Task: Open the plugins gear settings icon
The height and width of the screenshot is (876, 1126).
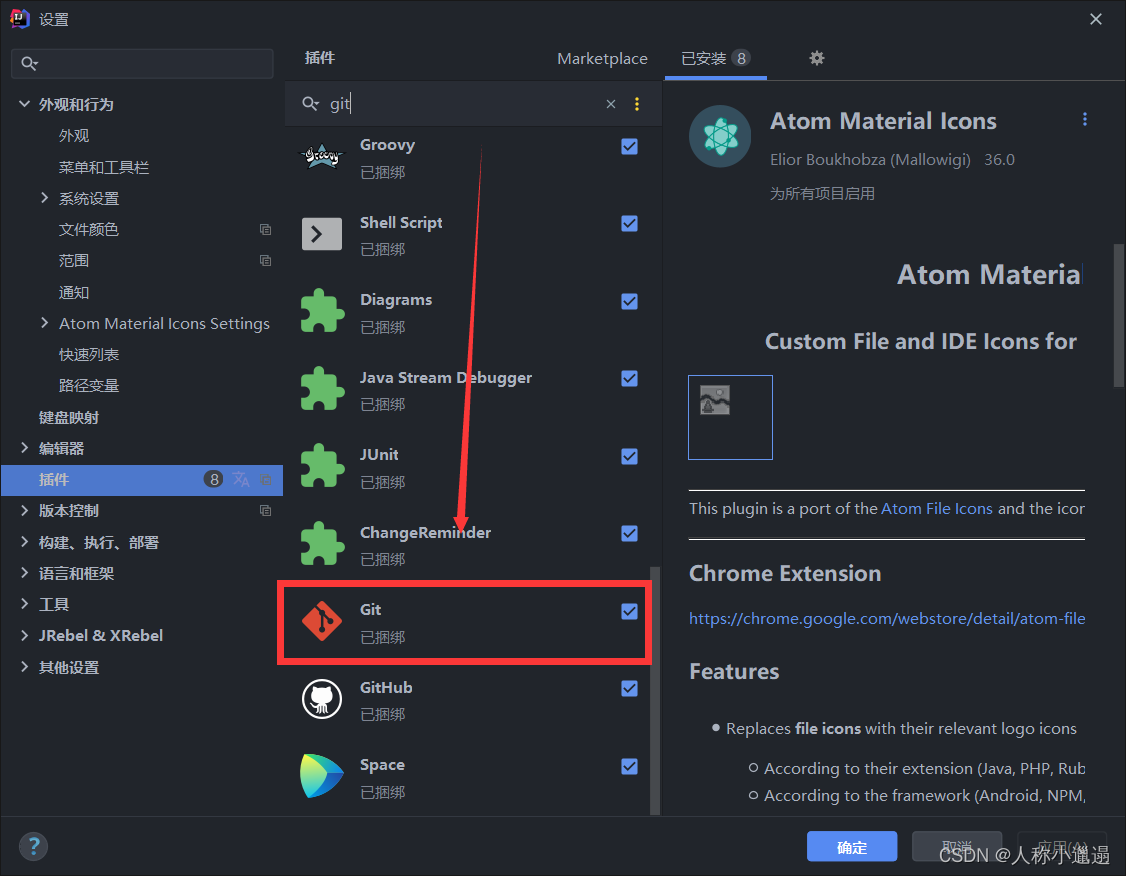Action: click(x=816, y=58)
